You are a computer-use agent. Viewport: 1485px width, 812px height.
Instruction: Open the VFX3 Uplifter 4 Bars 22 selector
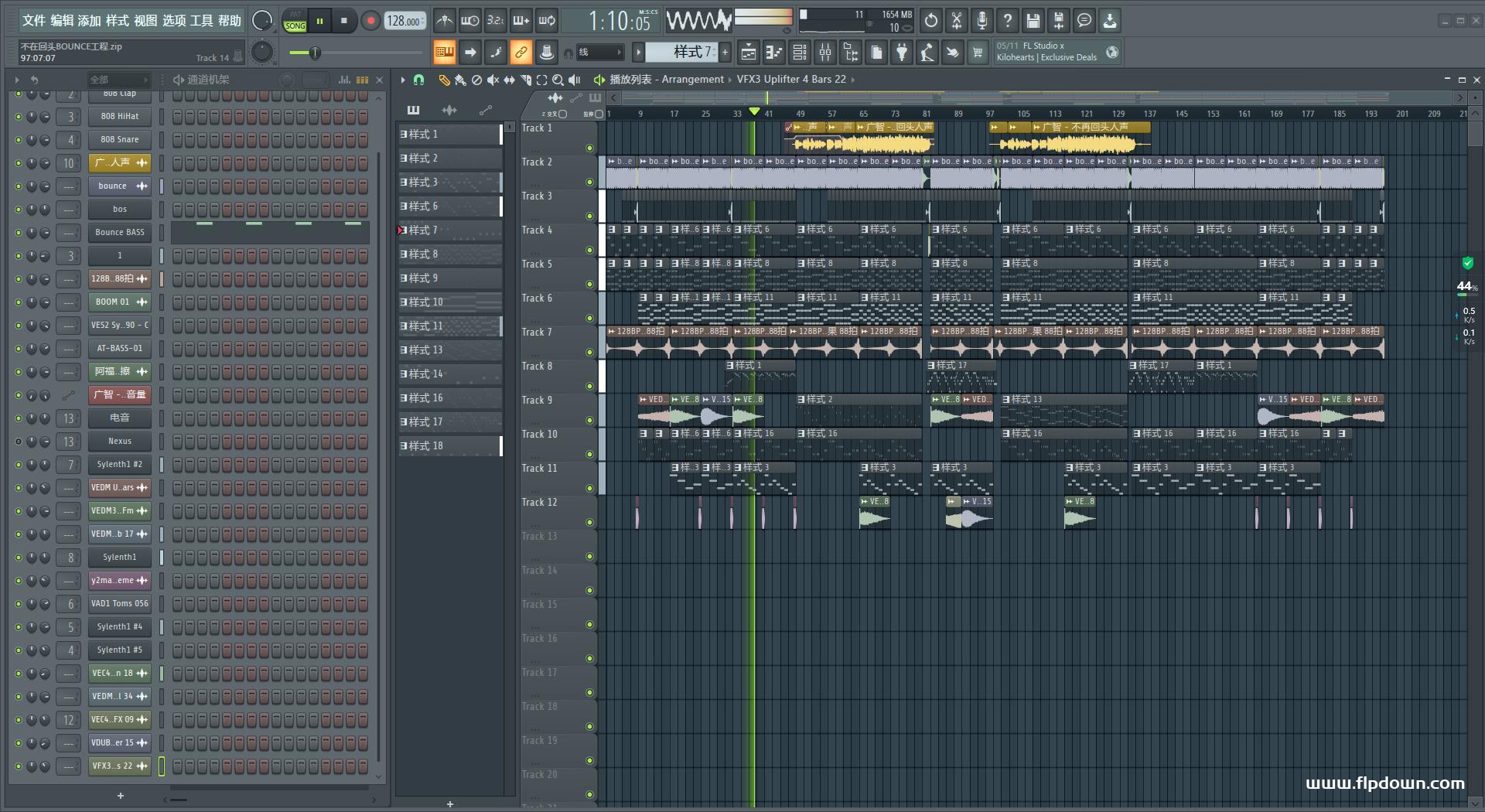tap(791, 80)
